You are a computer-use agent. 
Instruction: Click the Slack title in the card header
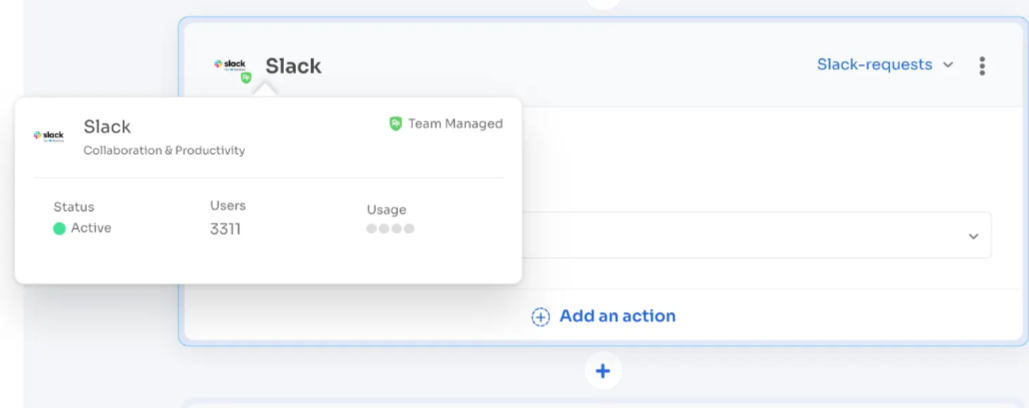293,66
